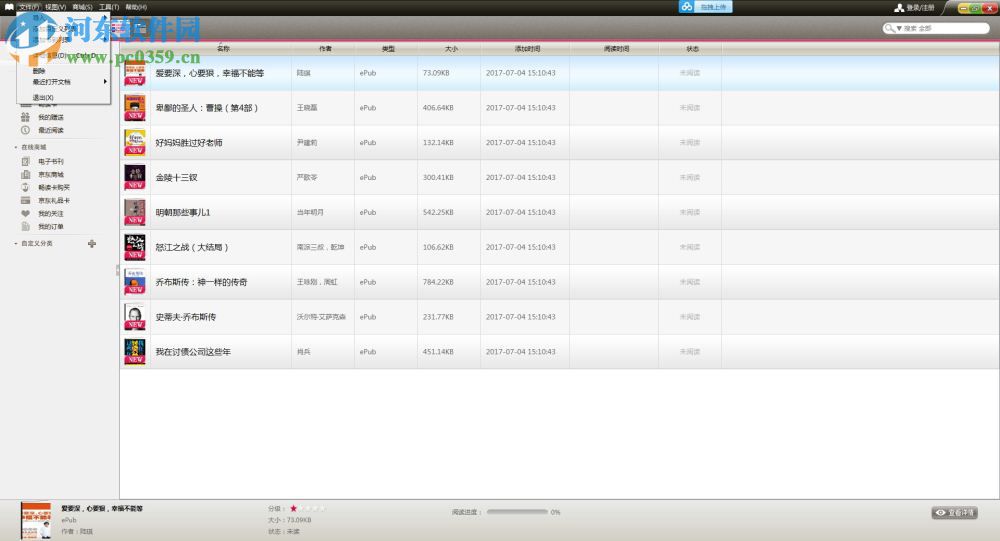Image resolution: width=1000 pixels, height=541 pixels.
Task: Select cover of 史蒂夫·乔布斯传 book
Action: tap(135, 317)
